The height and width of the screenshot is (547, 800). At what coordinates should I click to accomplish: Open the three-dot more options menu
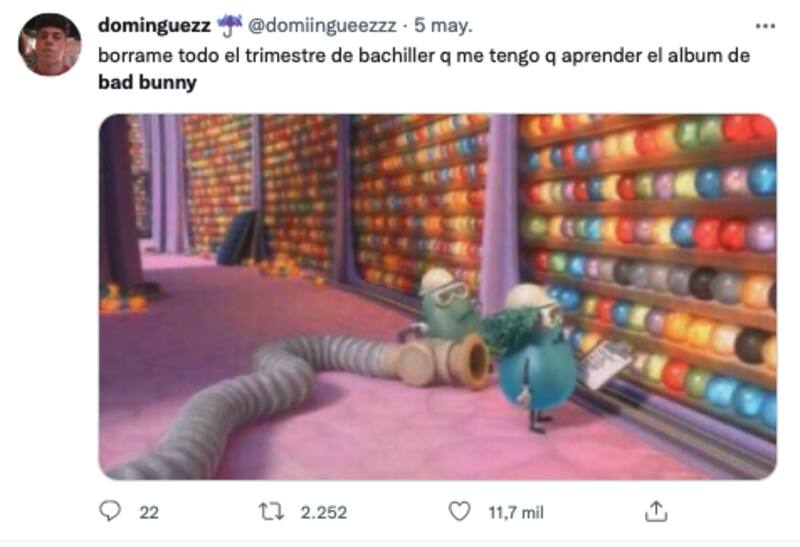[765, 26]
